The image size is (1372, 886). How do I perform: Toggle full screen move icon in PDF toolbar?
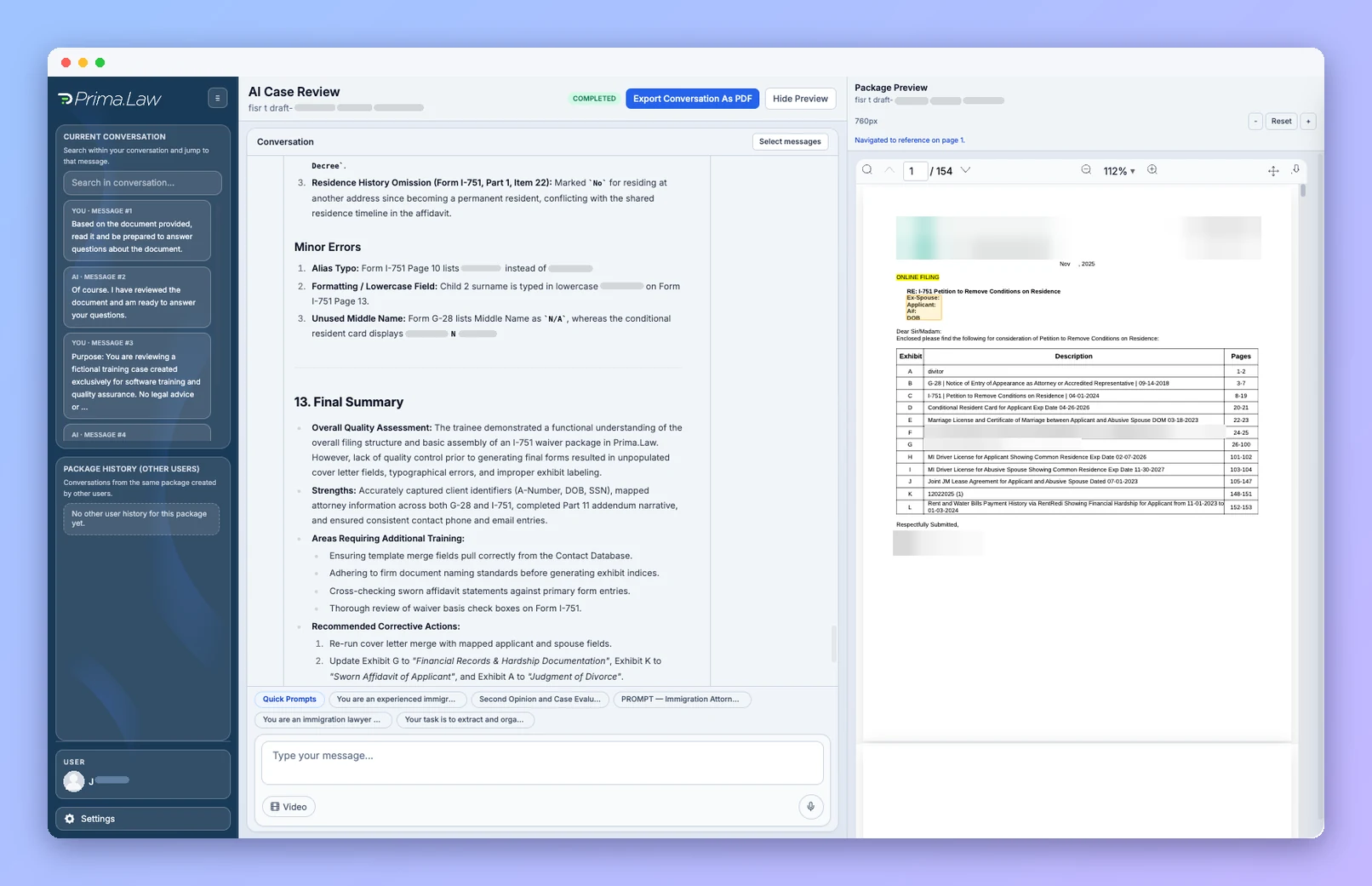coord(1273,171)
